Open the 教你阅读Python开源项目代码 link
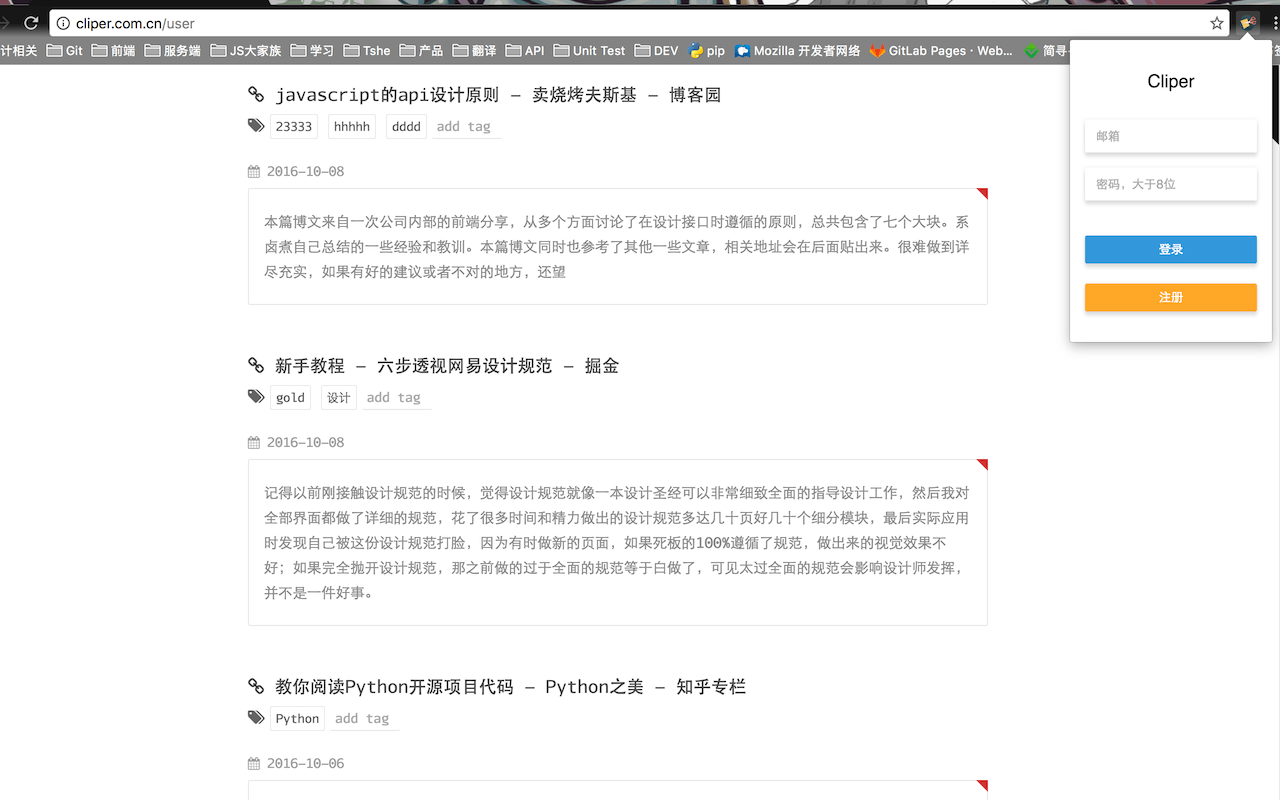 click(x=510, y=687)
